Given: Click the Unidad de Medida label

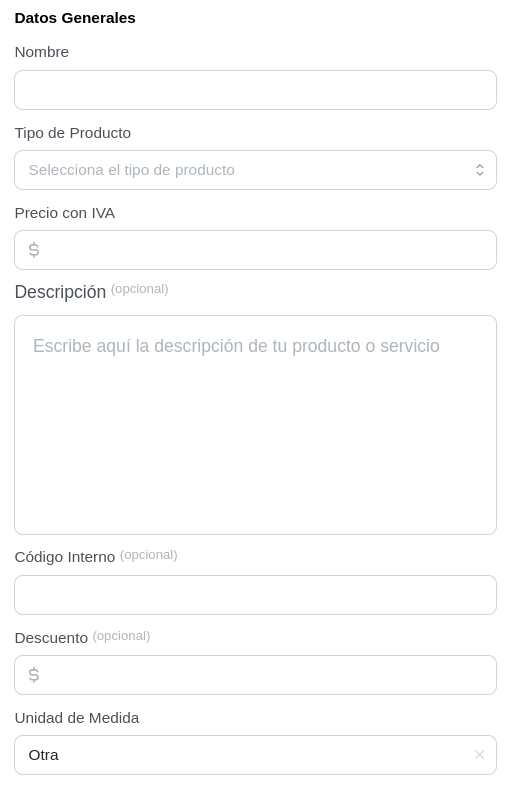Looking at the screenshot, I should pyautogui.click(x=77, y=718).
